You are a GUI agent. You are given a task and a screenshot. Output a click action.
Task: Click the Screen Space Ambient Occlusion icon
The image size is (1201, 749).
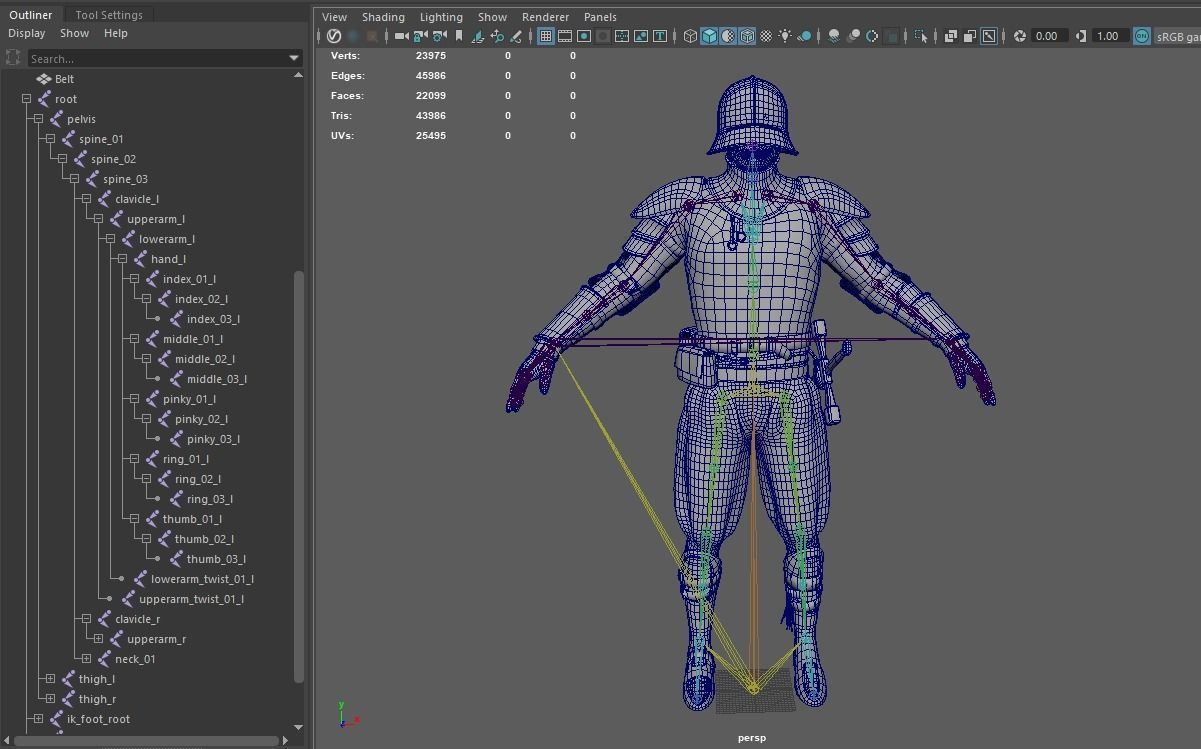834,36
